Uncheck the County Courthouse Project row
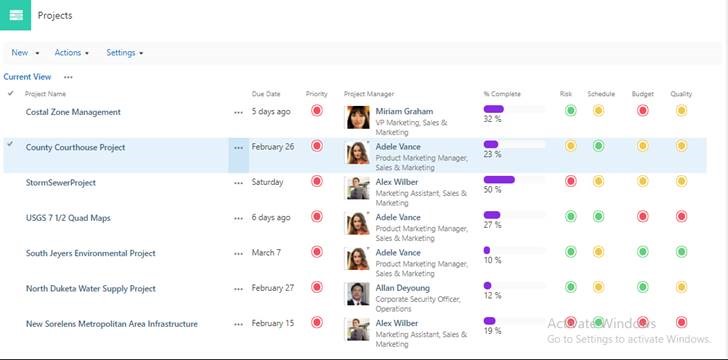Screen dimensions: 728x360 pos(10,144)
